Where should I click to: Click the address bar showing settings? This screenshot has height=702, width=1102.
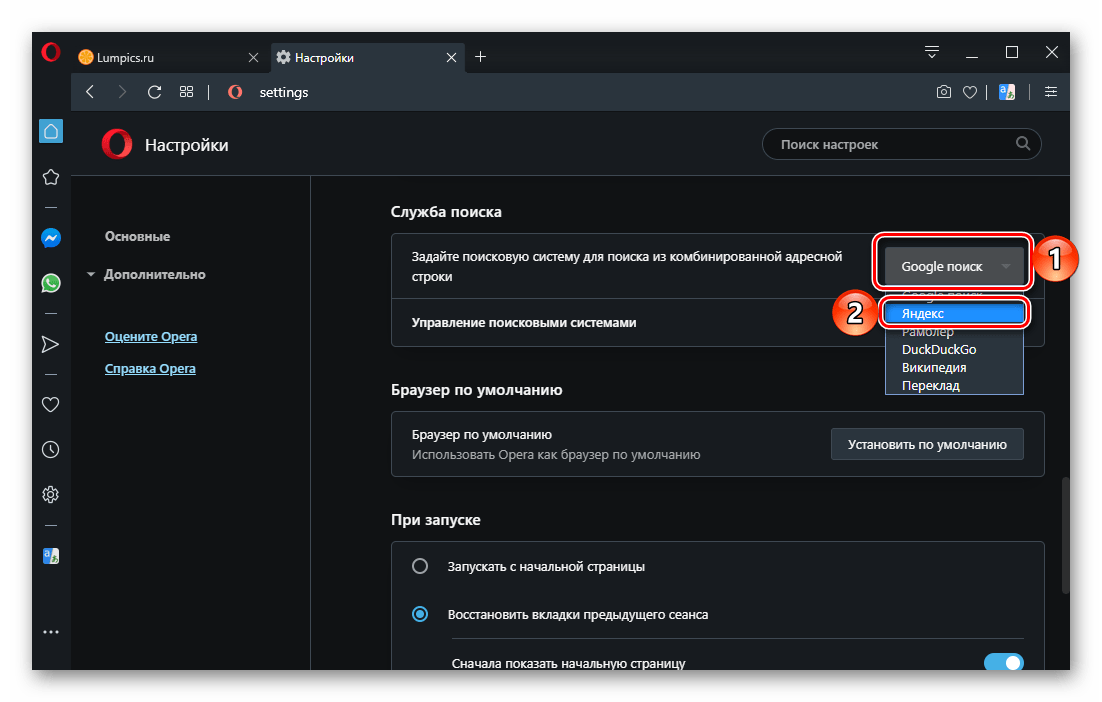pyautogui.click(x=284, y=92)
